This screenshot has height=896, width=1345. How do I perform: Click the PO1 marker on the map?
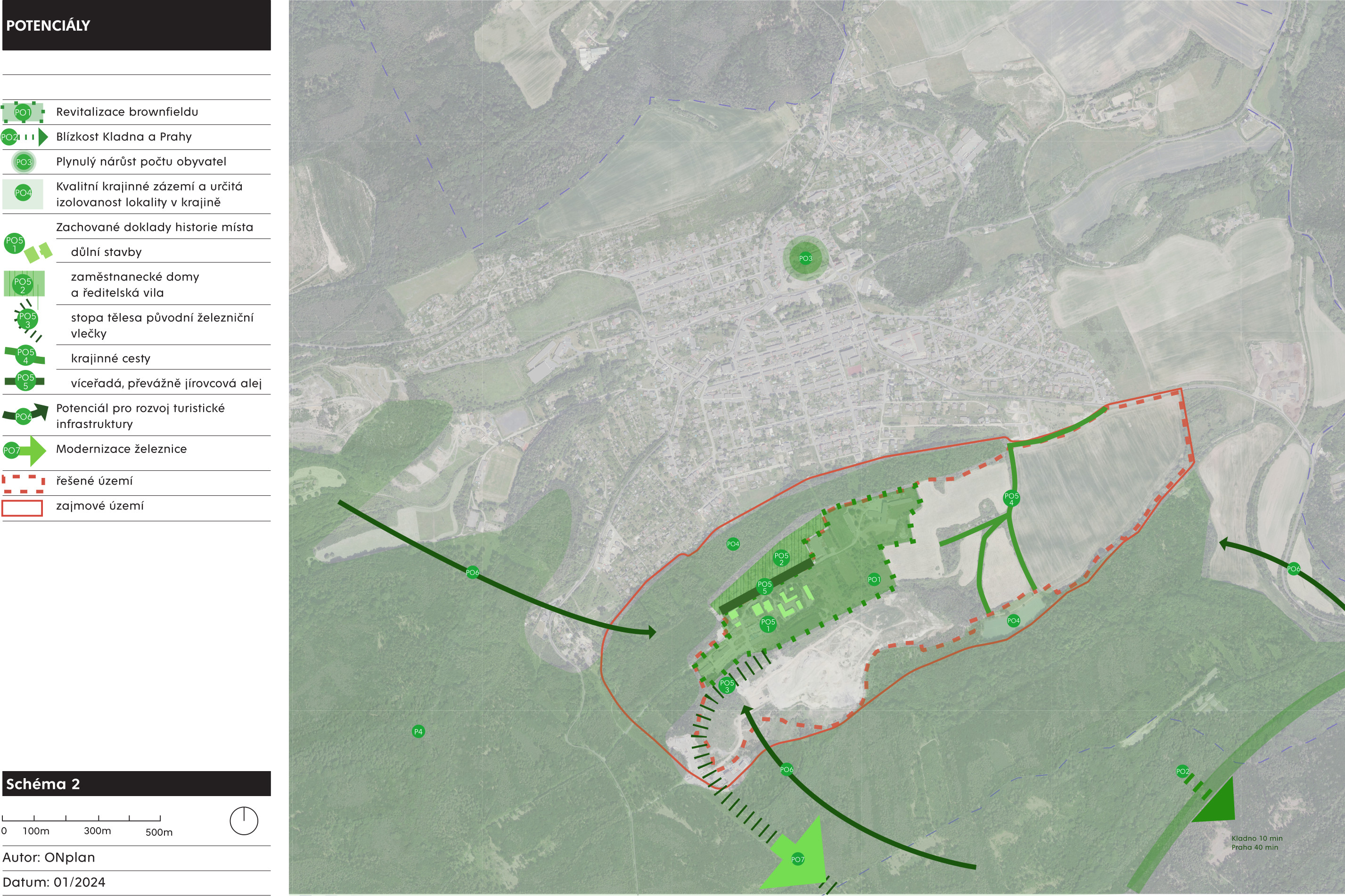click(x=874, y=579)
